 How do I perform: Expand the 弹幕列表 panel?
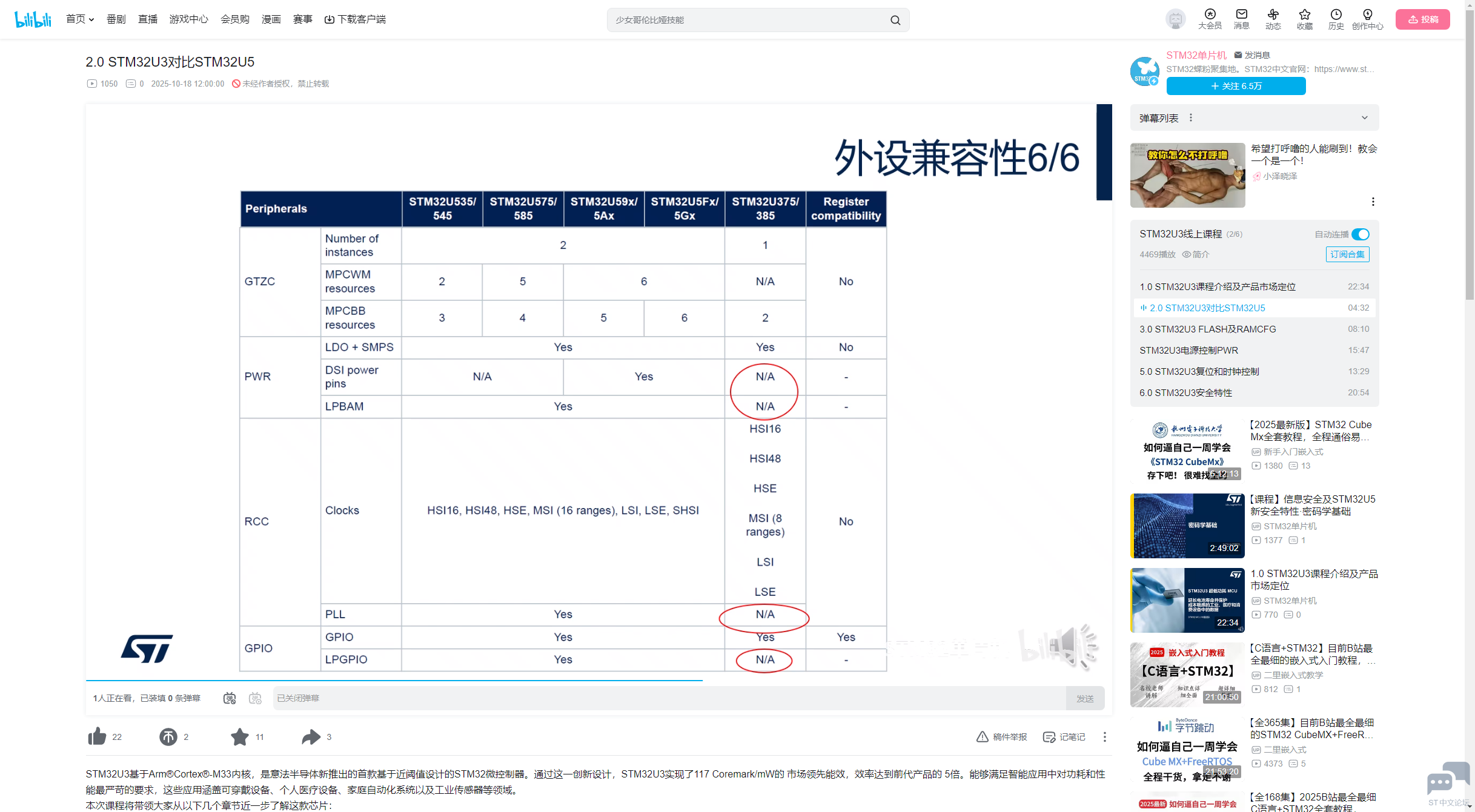tap(1365, 118)
